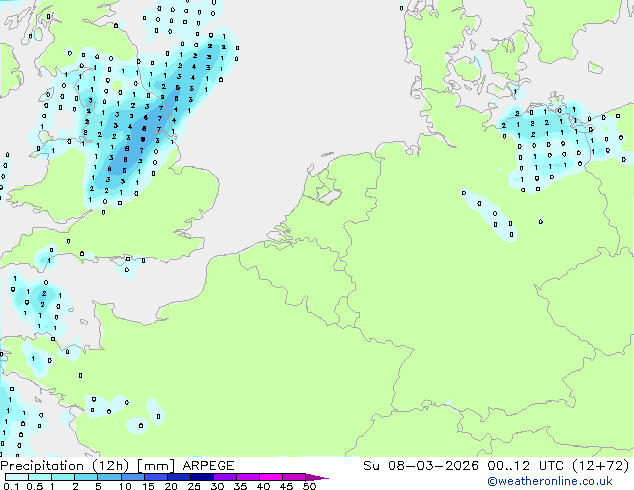Click the 1 to 2 mm legend swatch

click(x=63, y=477)
